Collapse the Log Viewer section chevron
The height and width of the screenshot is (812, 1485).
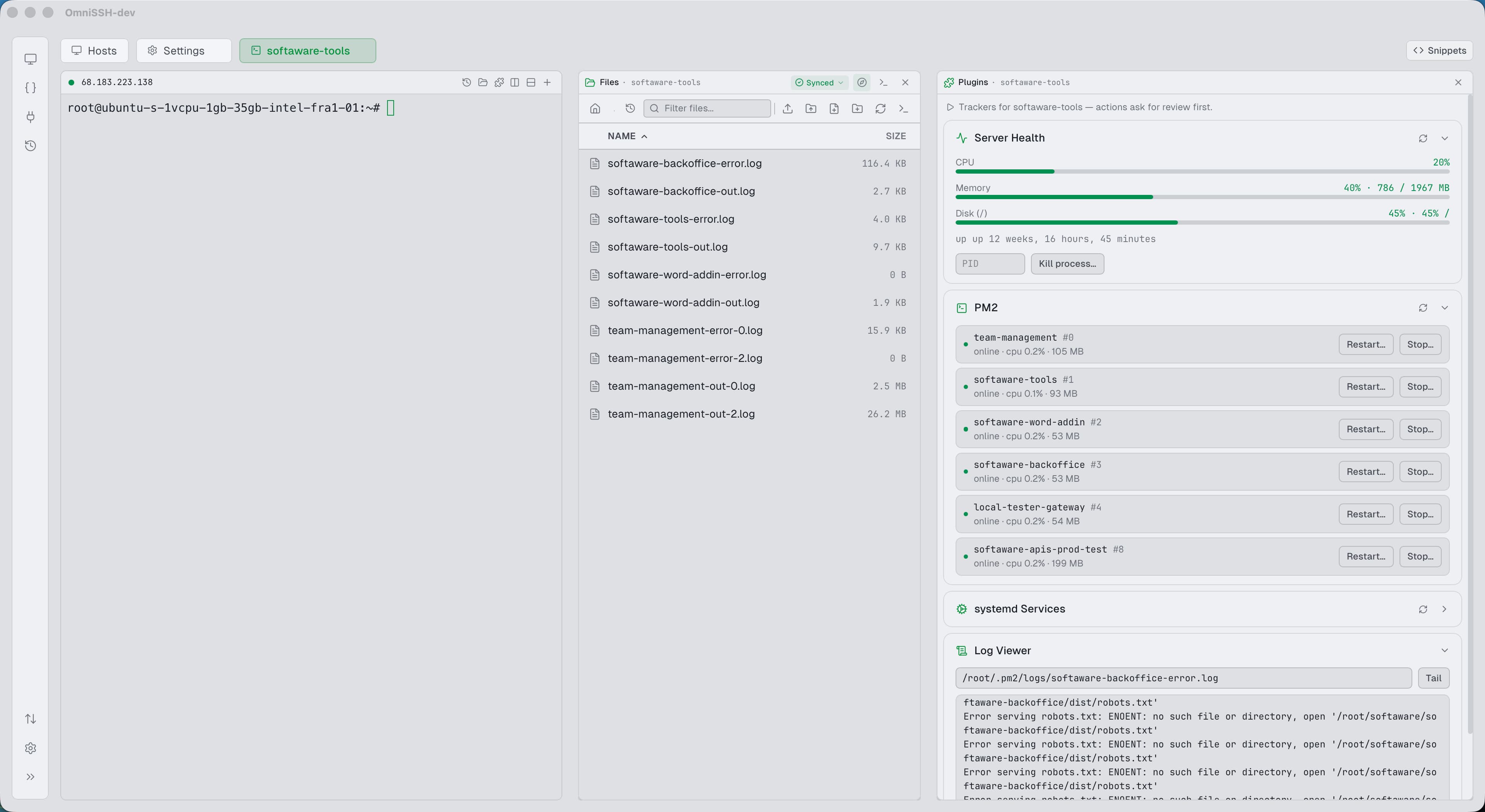click(1445, 651)
